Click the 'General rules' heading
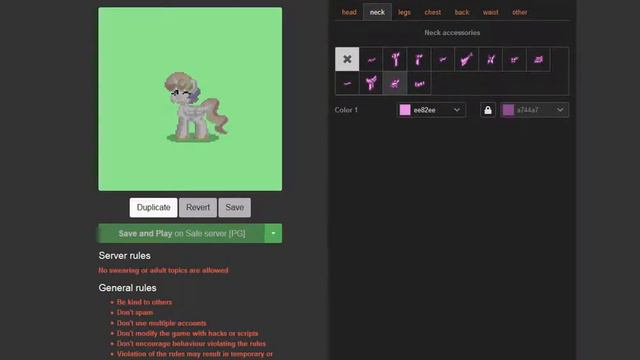The height and width of the screenshot is (360, 640). (127, 288)
